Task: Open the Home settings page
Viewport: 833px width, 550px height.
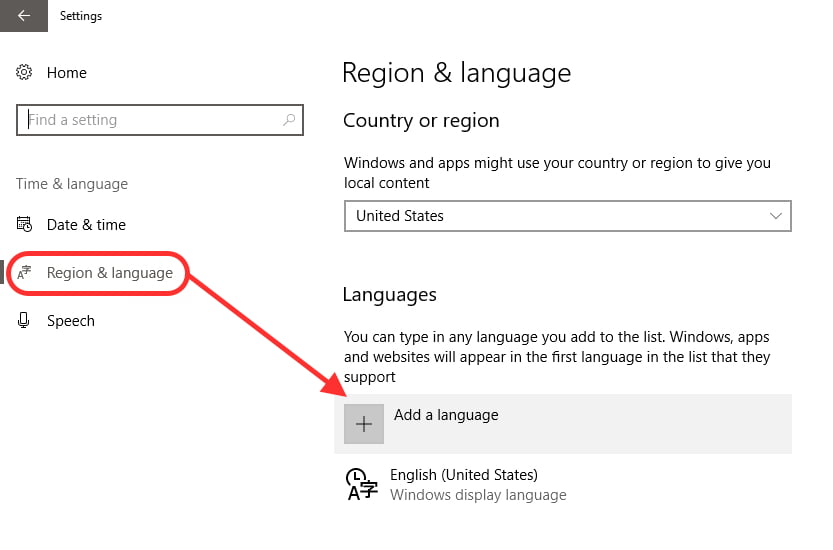Action: click(x=66, y=73)
